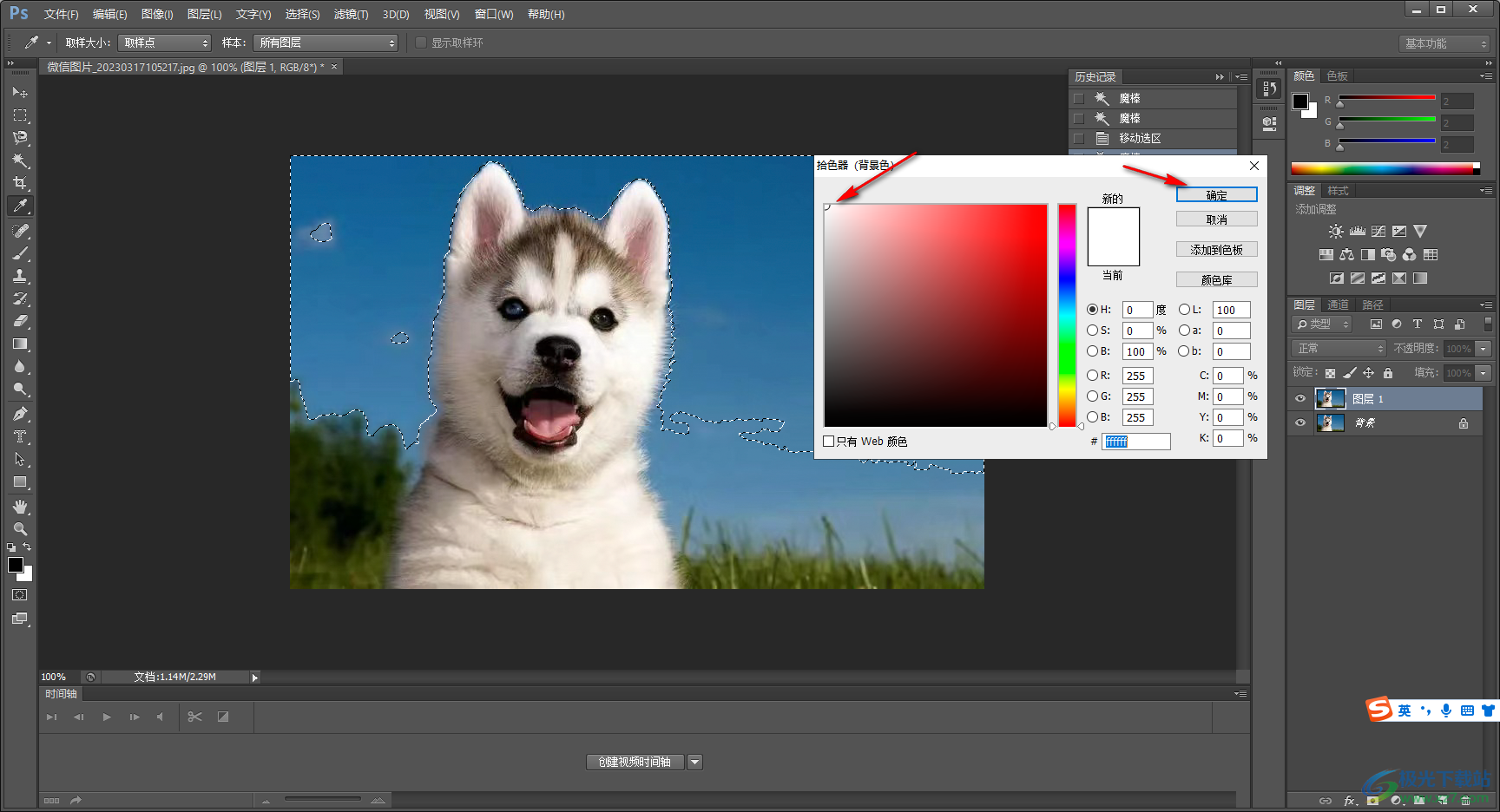This screenshot has height=812, width=1500.
Task: Select the Lab a radio button
Action: tap(1184, 331)
